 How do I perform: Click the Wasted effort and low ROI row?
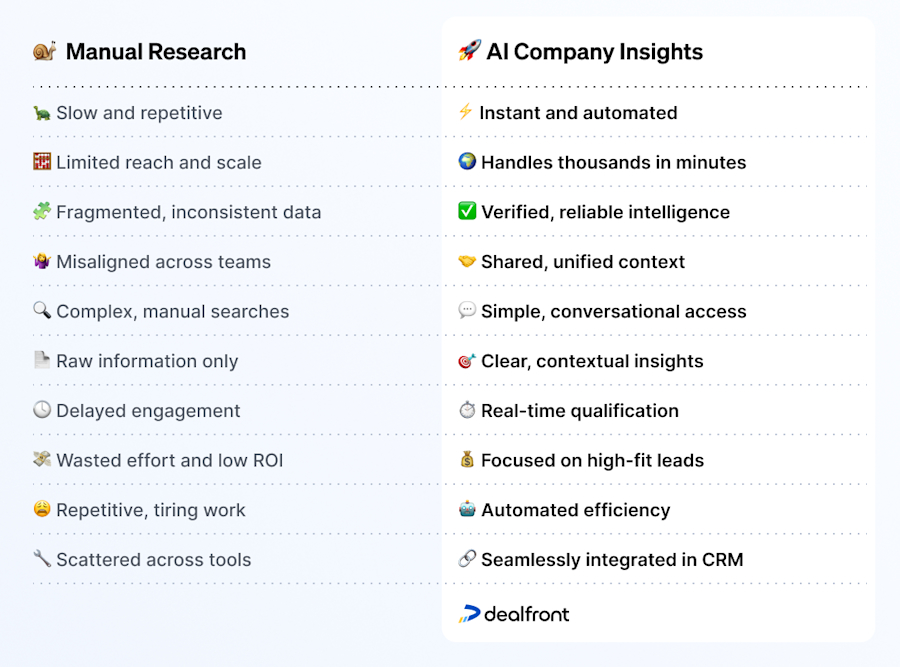click(237, 460)
